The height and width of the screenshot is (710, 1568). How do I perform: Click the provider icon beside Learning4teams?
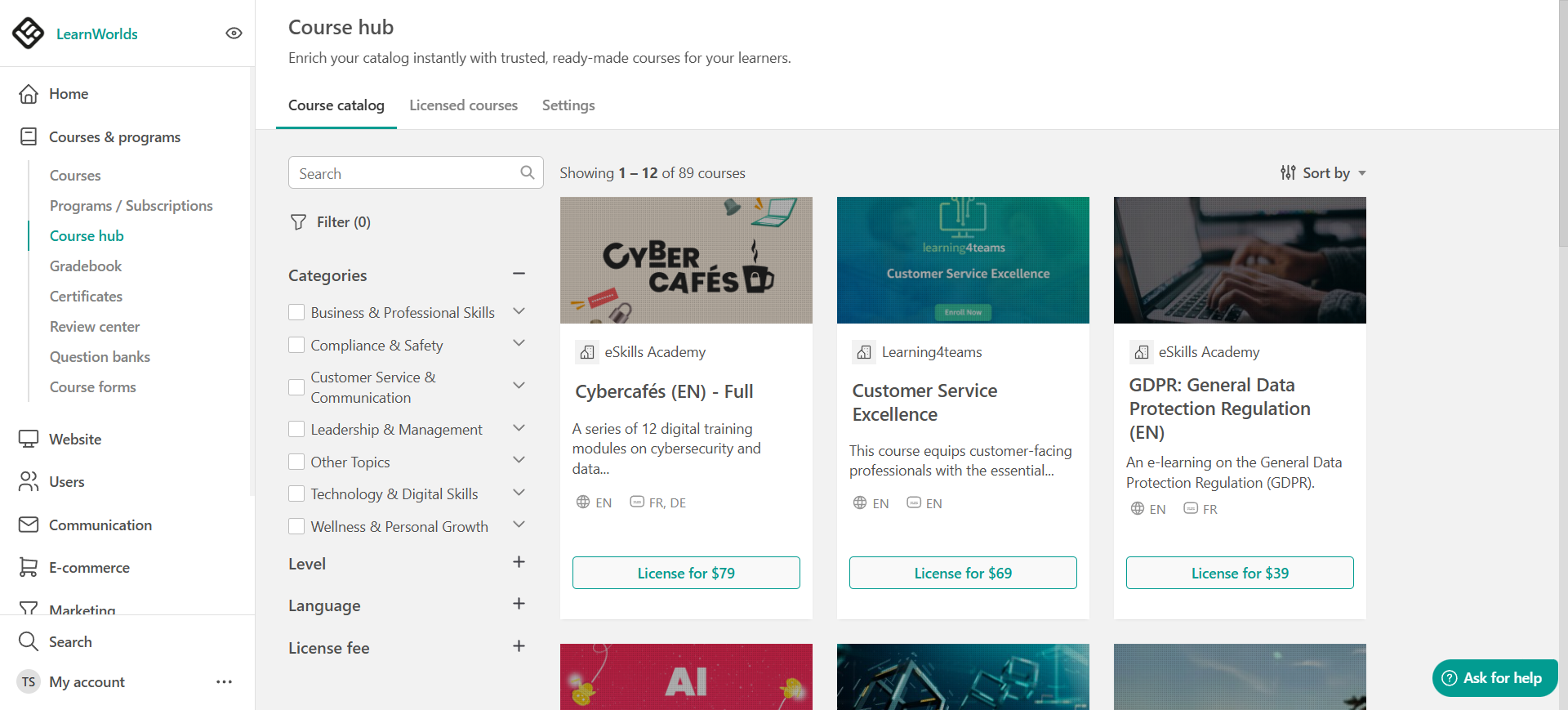point(864,352)
